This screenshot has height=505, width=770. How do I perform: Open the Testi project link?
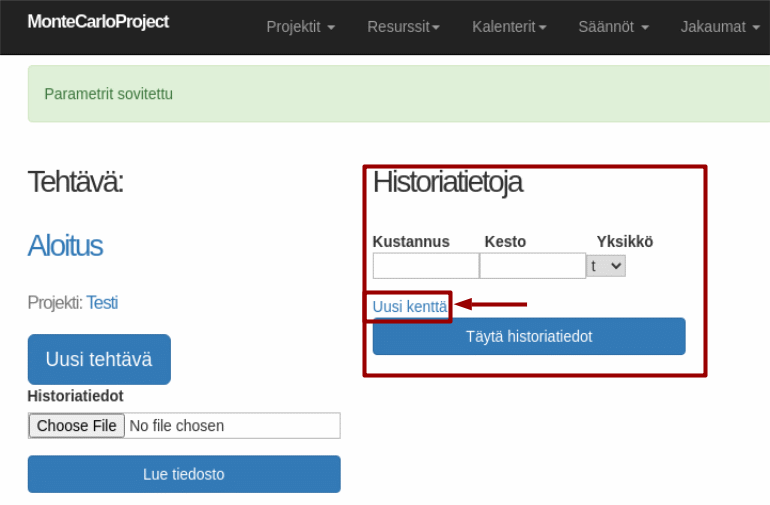pos(102,303)
